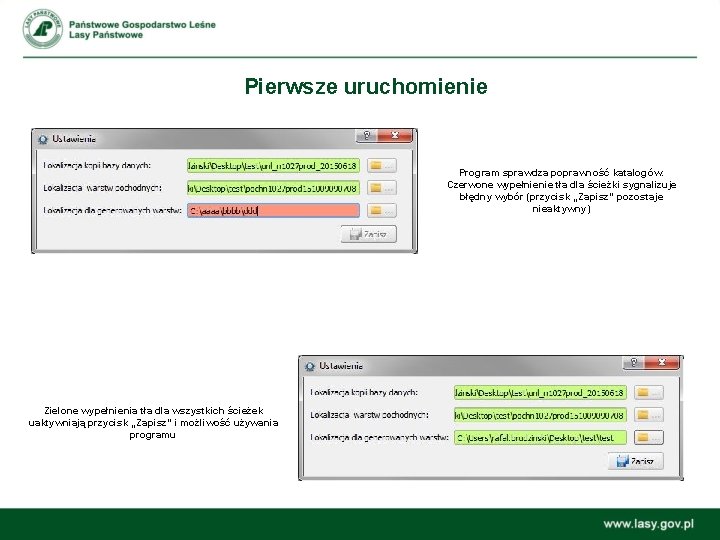
Task: Click the Lasy Państwowe logo emblem
Action: pos(43,28)
